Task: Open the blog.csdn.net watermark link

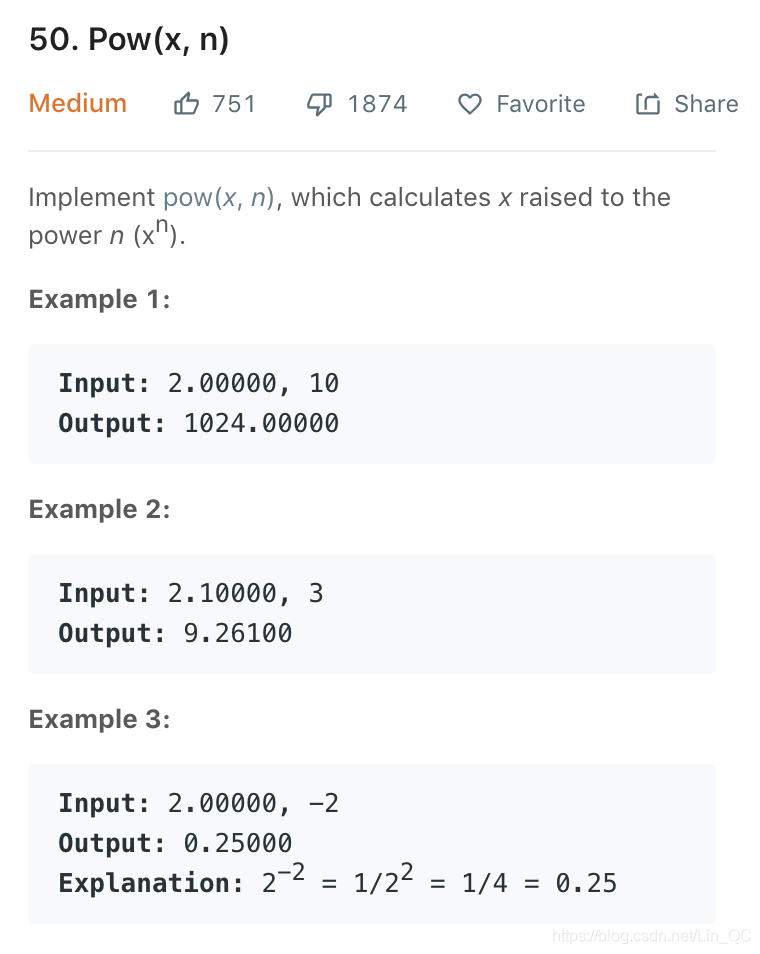Action: point(651,936)
